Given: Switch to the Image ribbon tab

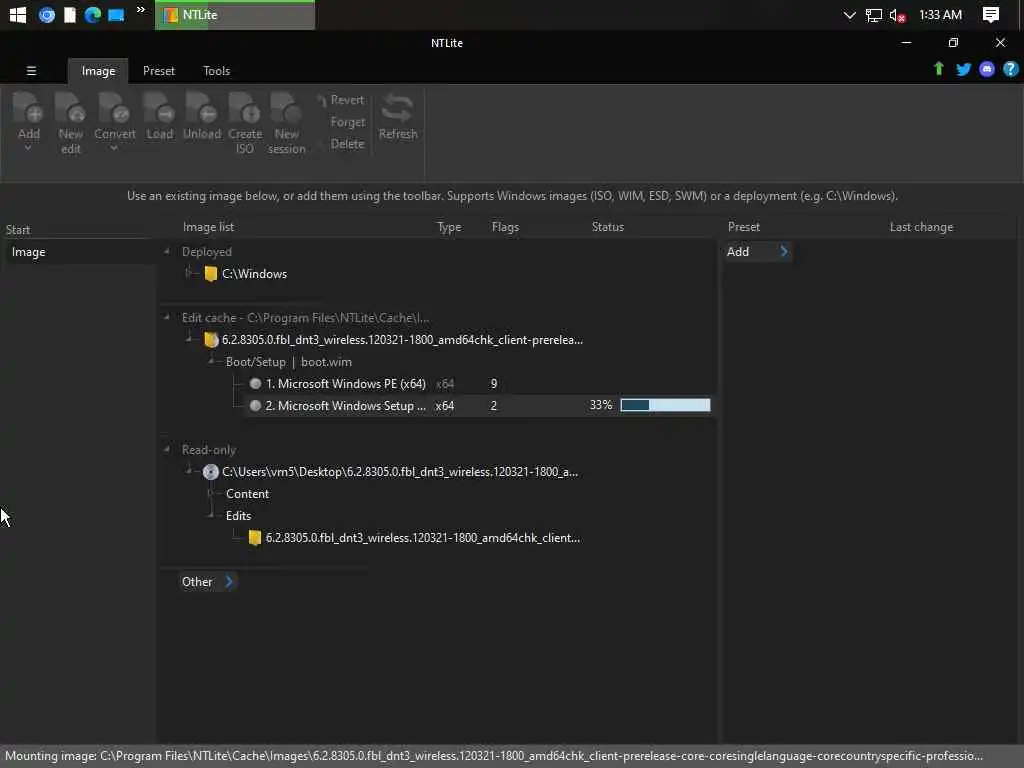Looking at the screenshot, I should point(98,71).
